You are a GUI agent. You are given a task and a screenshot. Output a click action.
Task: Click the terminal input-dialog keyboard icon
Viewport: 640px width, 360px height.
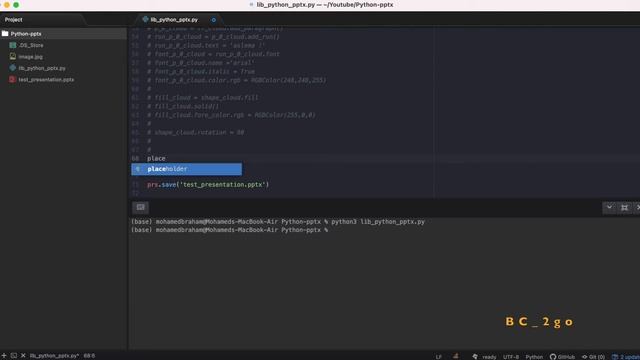tap(140, 207)
